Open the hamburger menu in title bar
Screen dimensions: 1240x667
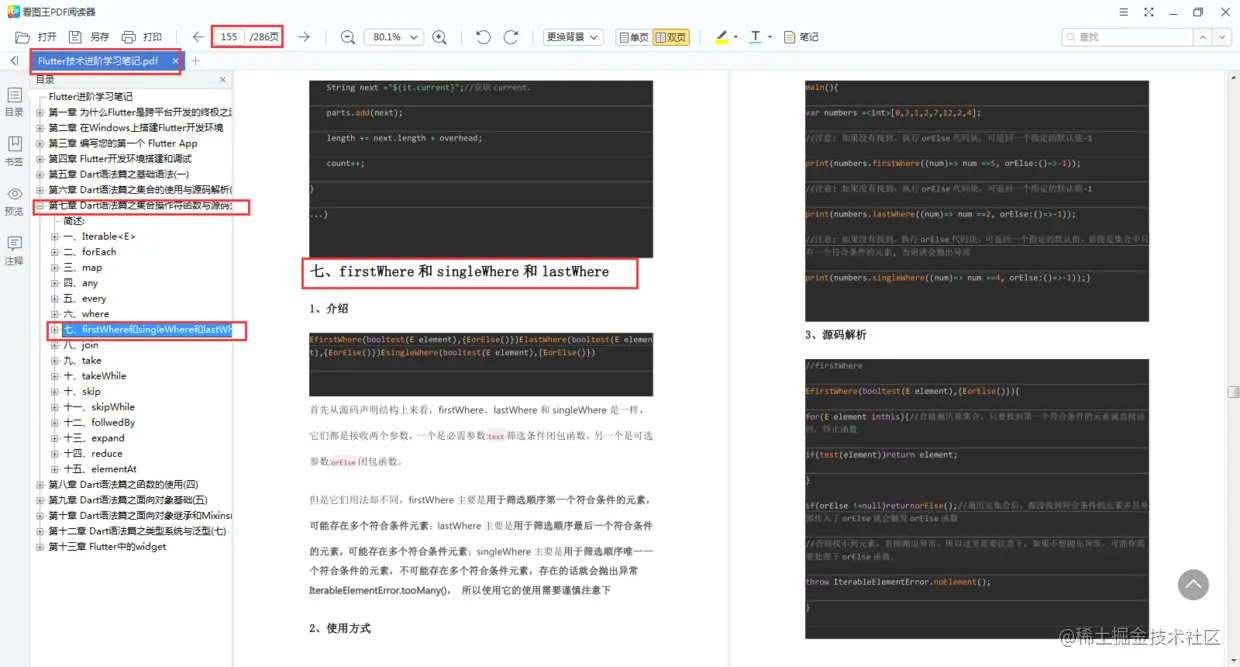[x=1125, y=12]
